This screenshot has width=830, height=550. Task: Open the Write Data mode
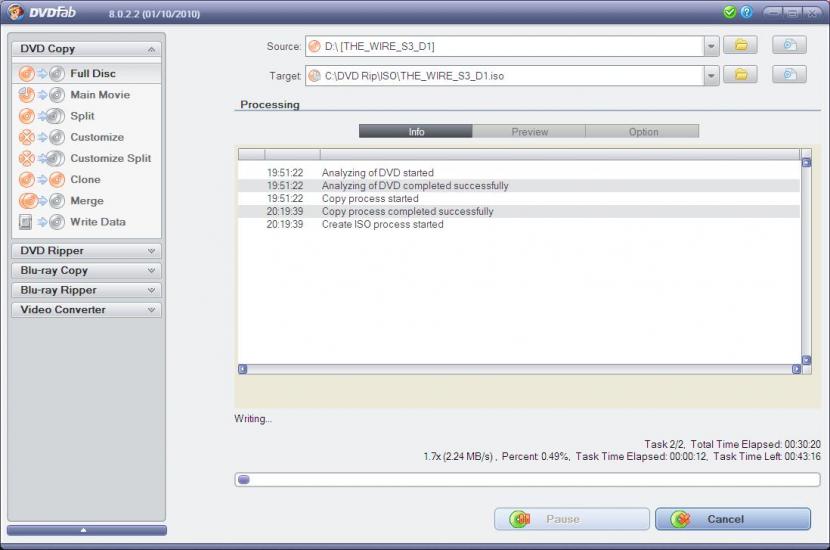coord(86,222)
